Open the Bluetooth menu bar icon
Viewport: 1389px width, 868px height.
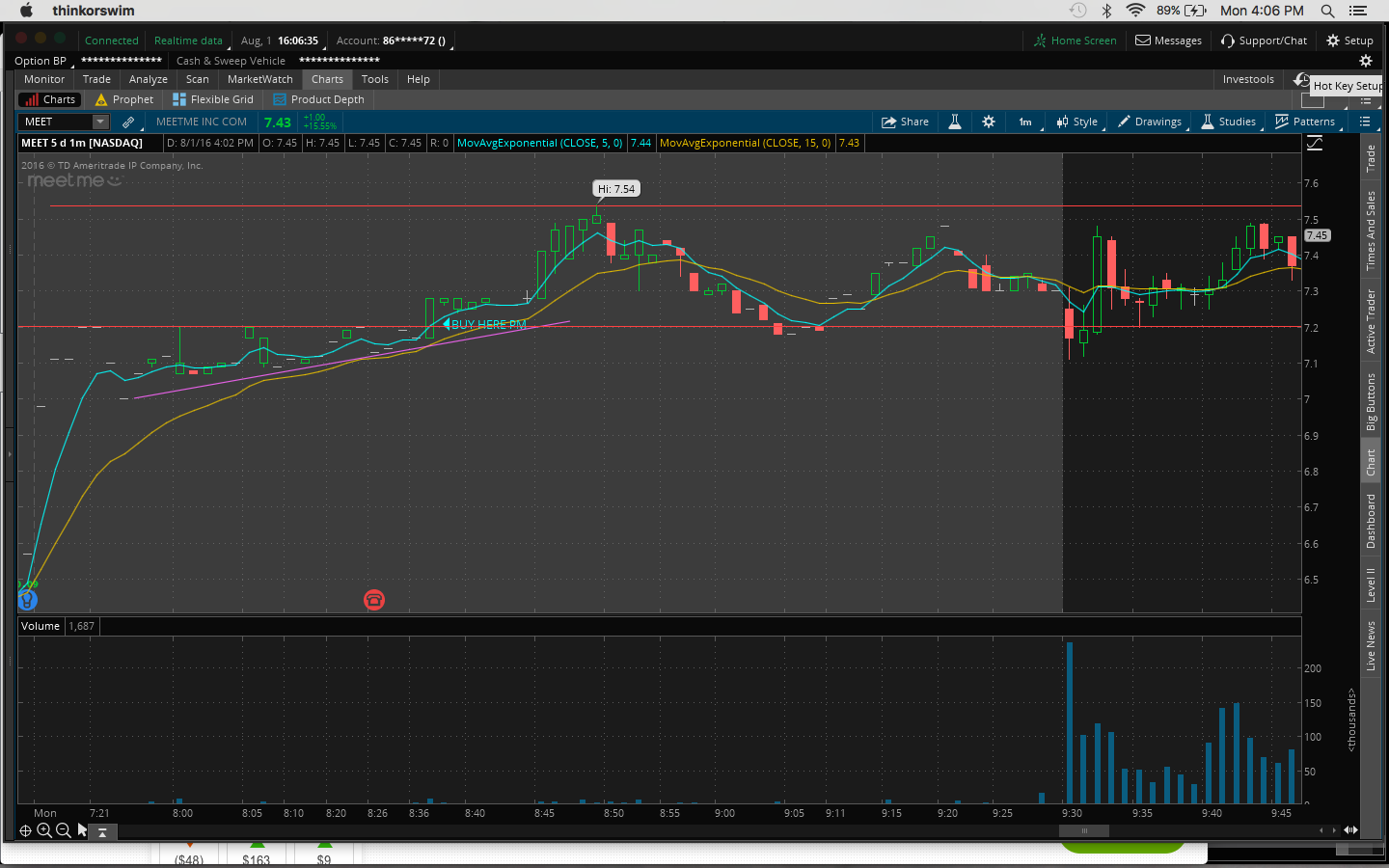1107,11
